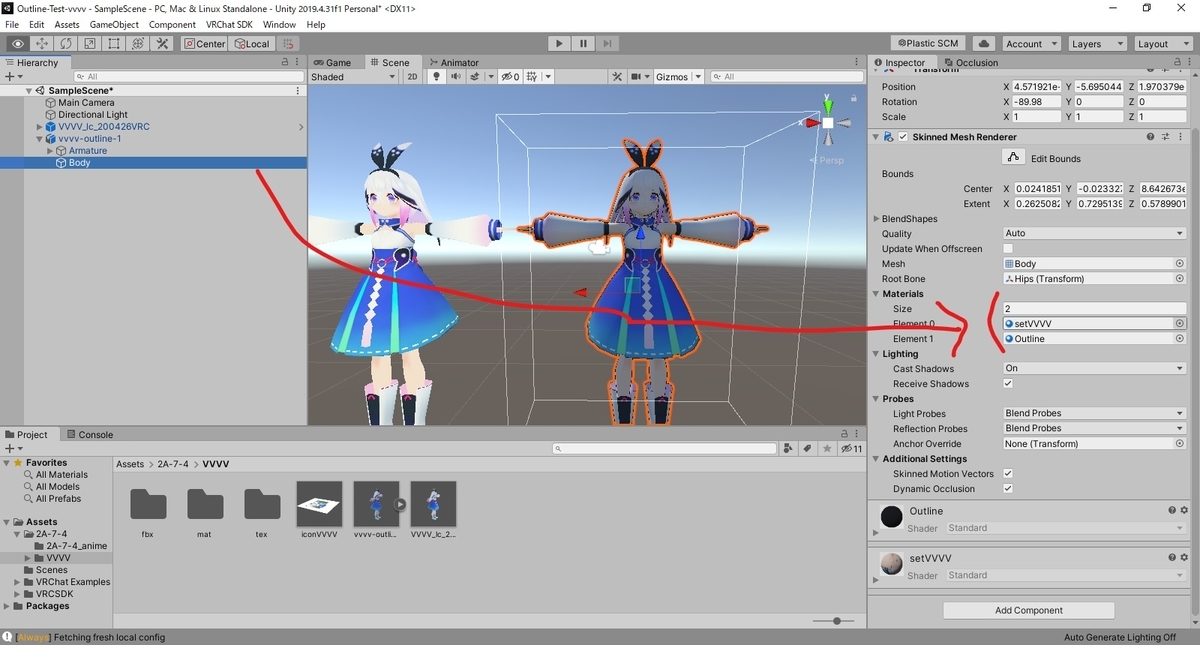Open the Reflection Probes dropdown
The image size is (1200, 645).
[1094, 429]
